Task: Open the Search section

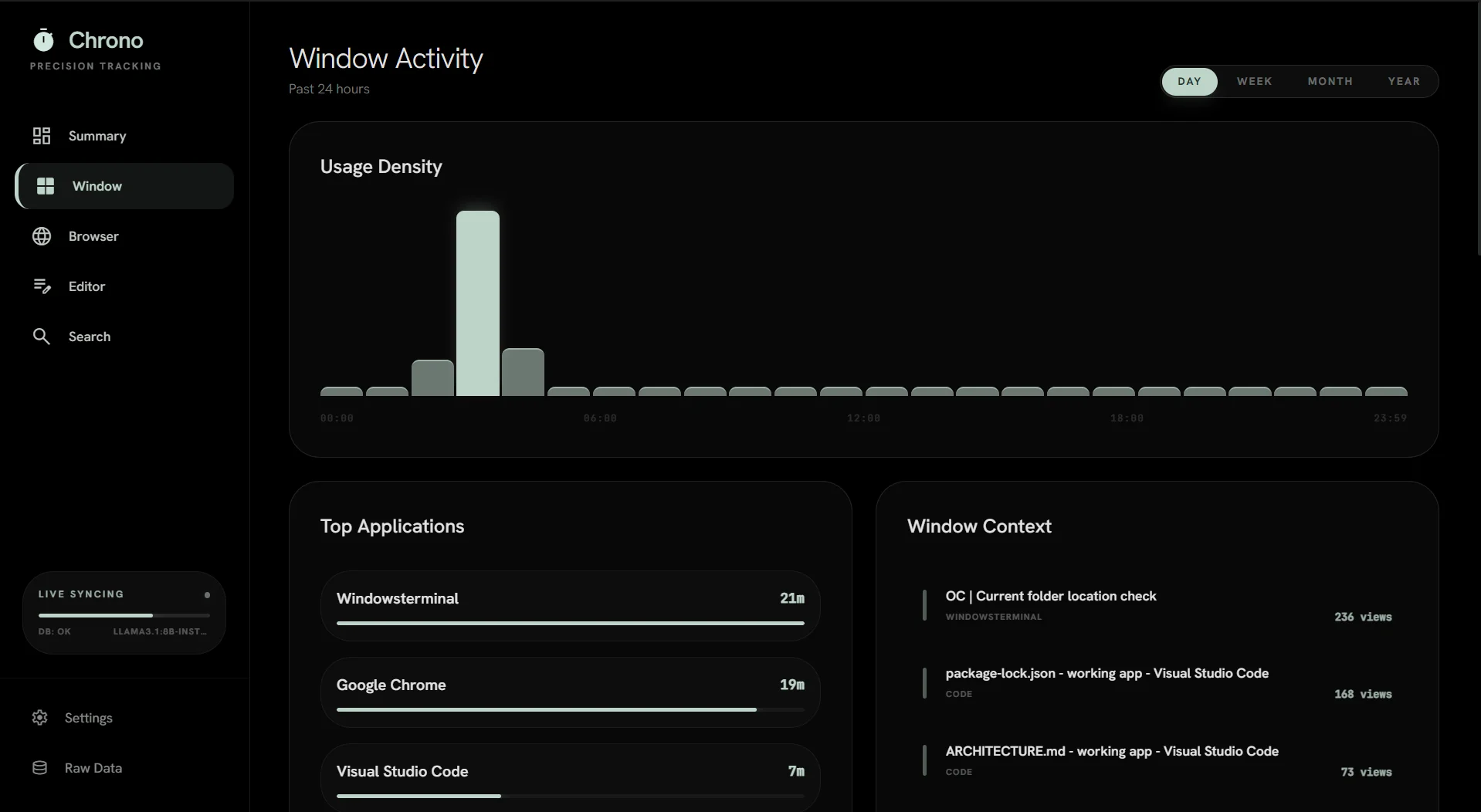Action: 124,337
